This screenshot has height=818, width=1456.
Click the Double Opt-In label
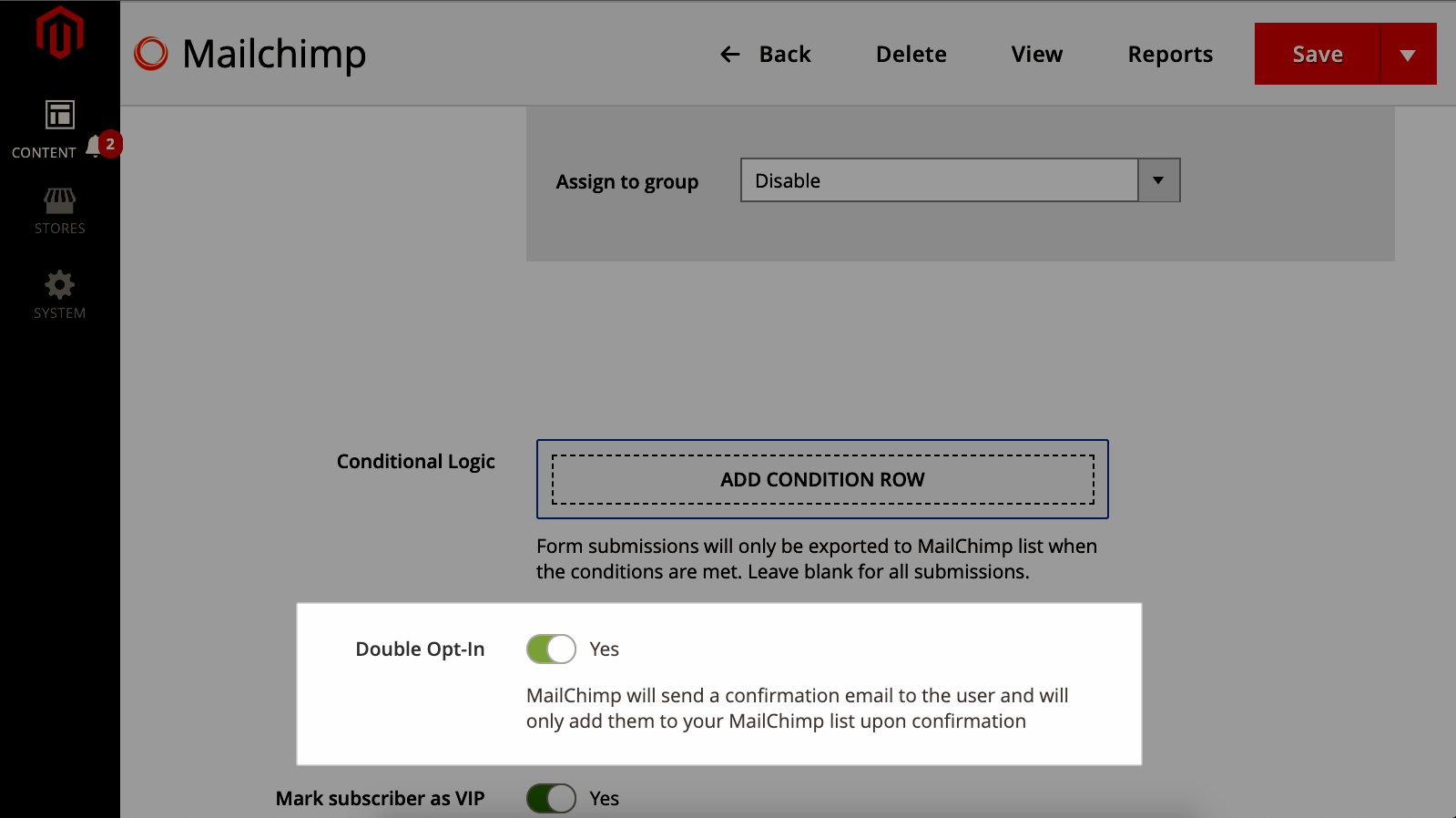click(x=420, y=649)
